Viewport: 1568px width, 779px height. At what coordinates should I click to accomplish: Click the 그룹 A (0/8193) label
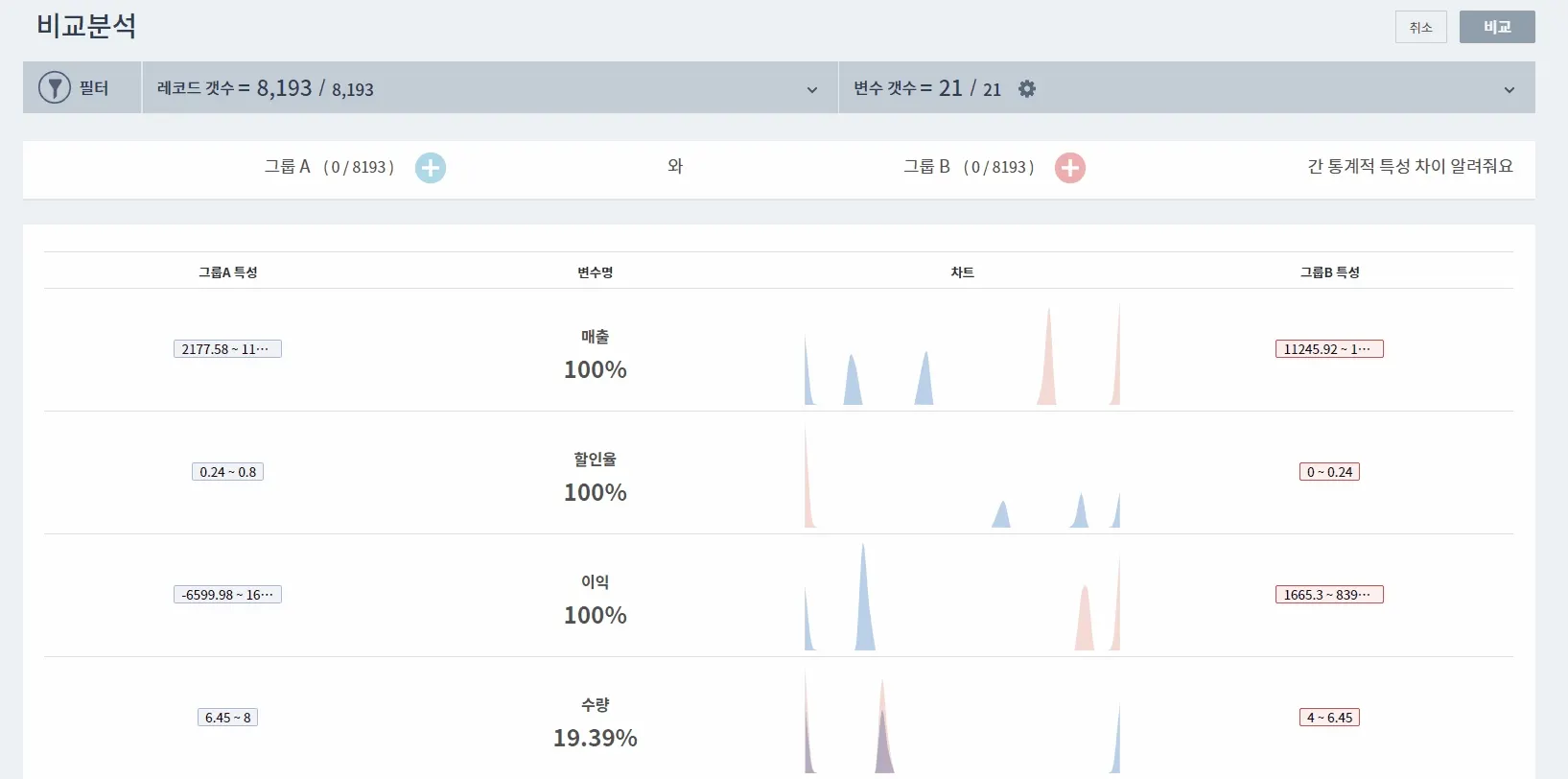tap(329, 167)
